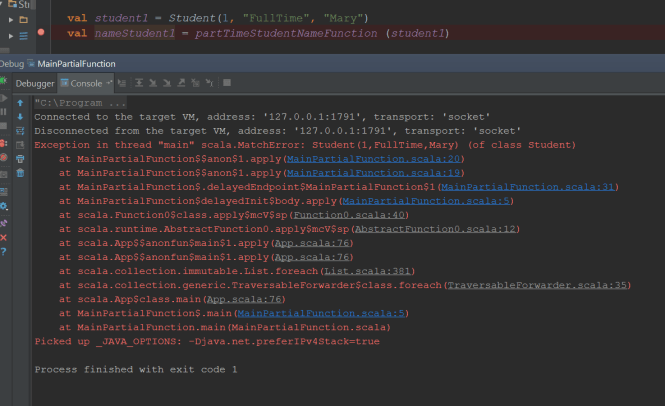Click the Force Step Into icon
665x406 pixels.
click(x=167, y=83)
